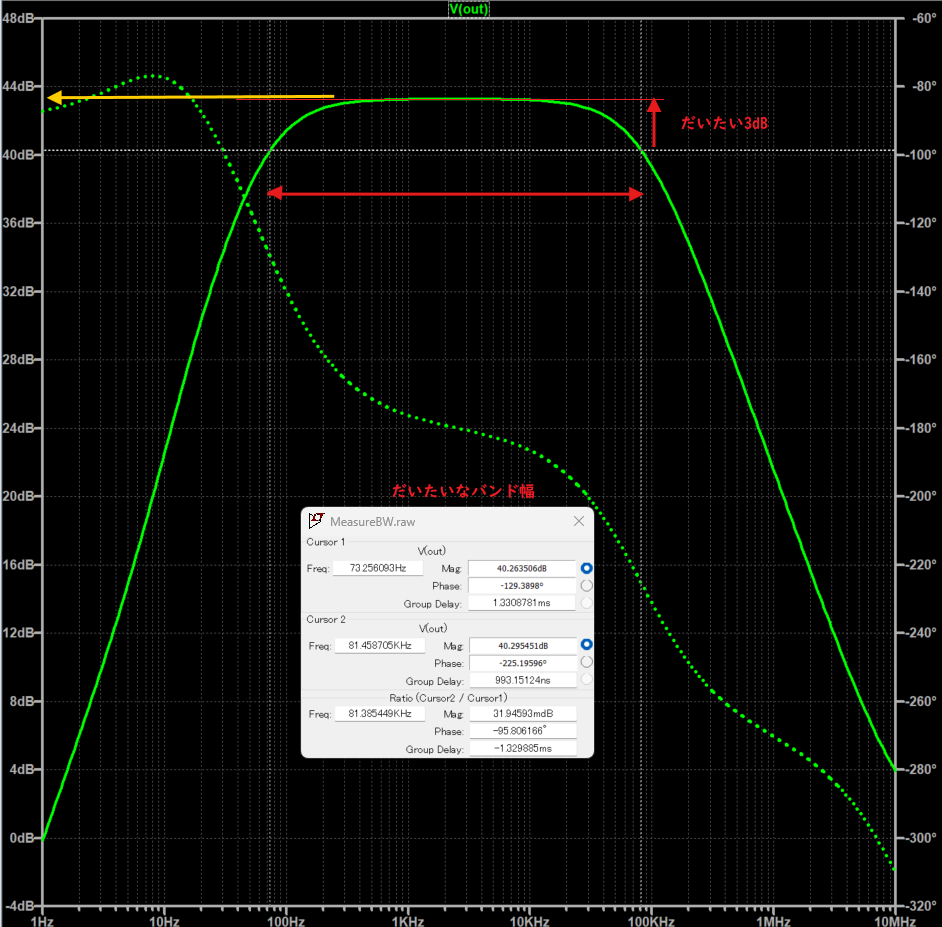Click the 0dB left axis label

tap(22, 837)
